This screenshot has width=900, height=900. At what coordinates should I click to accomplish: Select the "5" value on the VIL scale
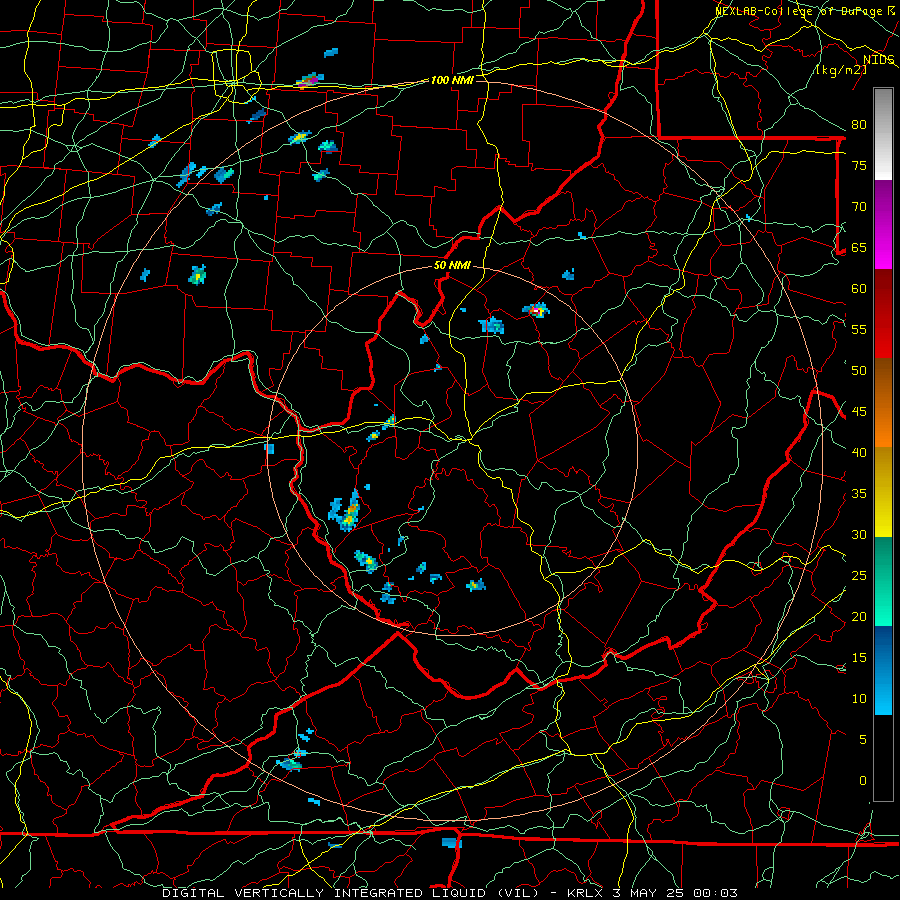(863, 740)
